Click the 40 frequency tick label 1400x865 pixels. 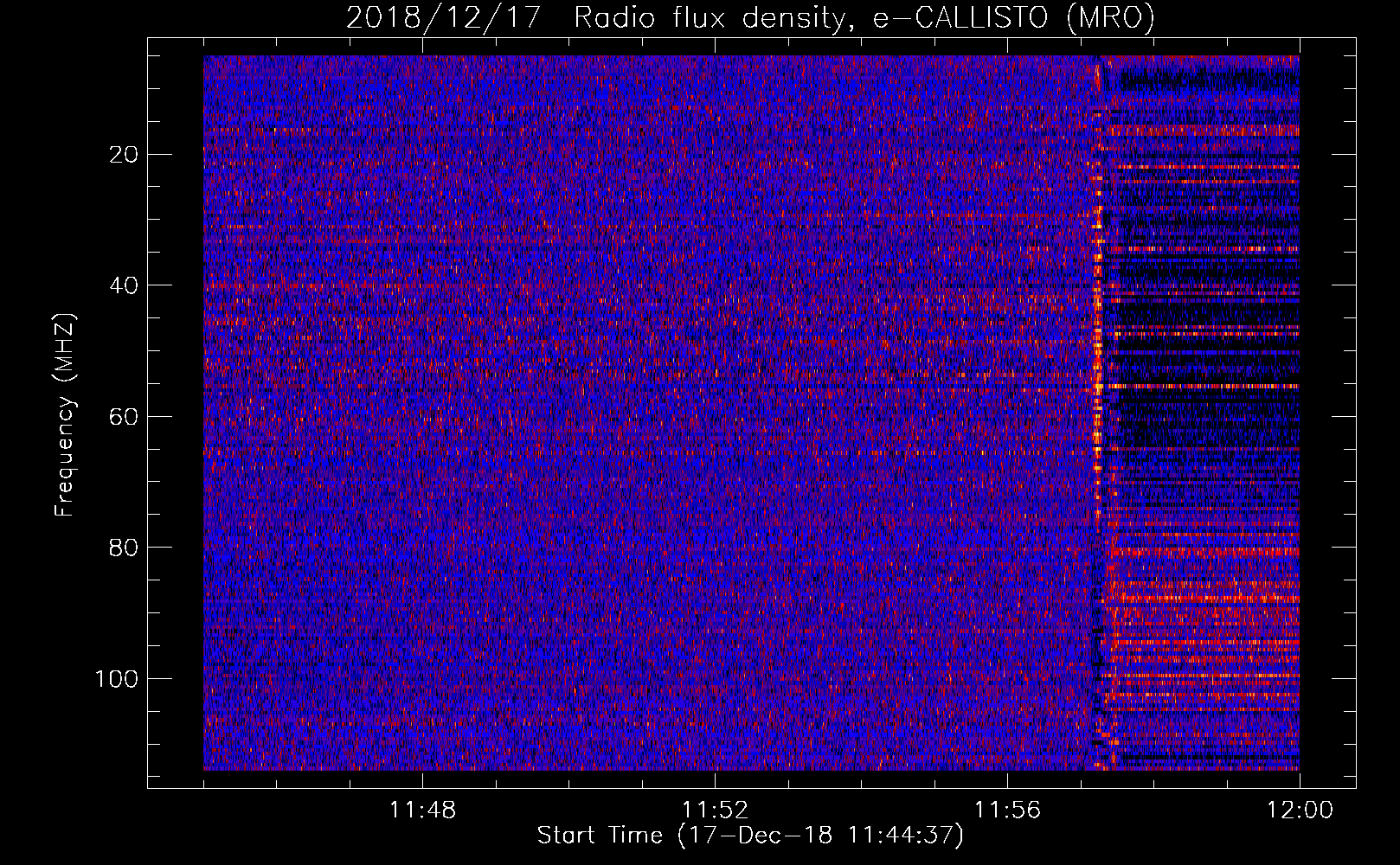(125, 285)
